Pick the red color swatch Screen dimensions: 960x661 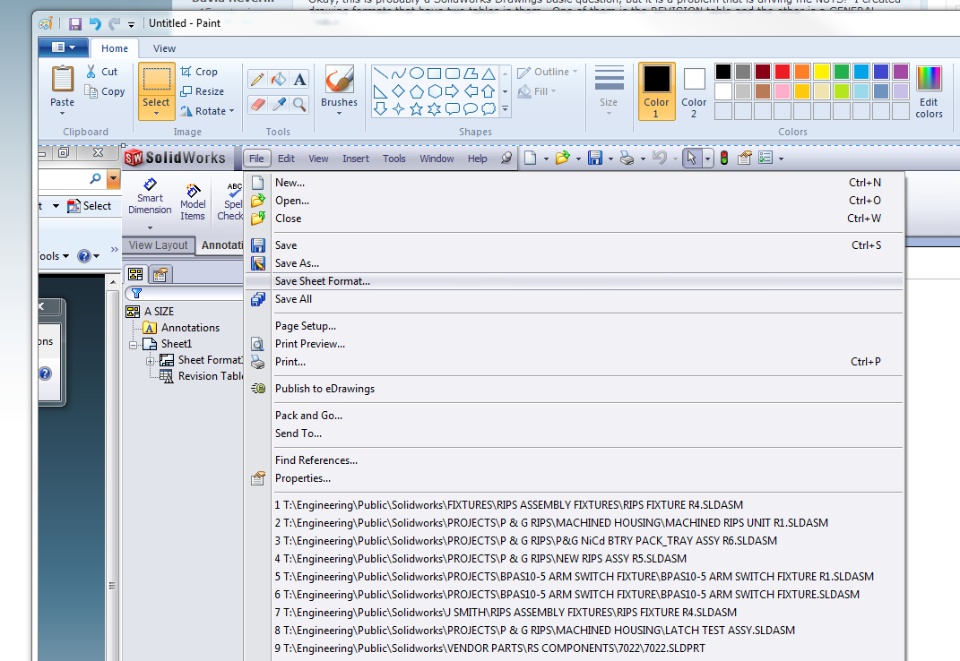point(782,72)
